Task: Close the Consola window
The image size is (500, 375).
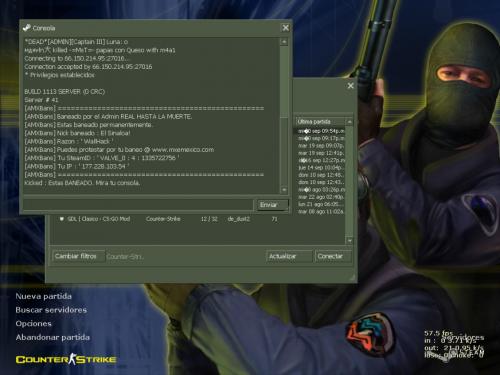Action: [286, 28]
